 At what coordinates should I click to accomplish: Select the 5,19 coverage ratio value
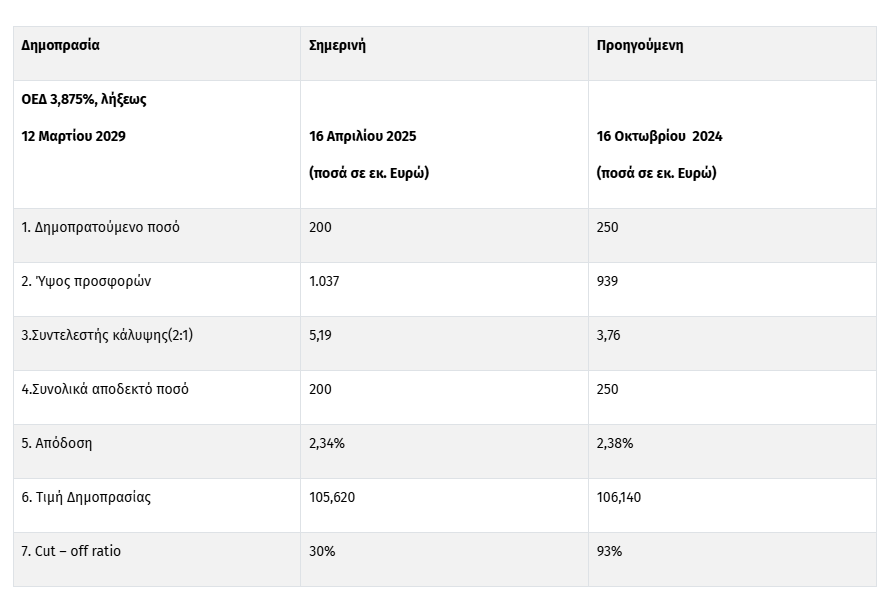point(320,335)
